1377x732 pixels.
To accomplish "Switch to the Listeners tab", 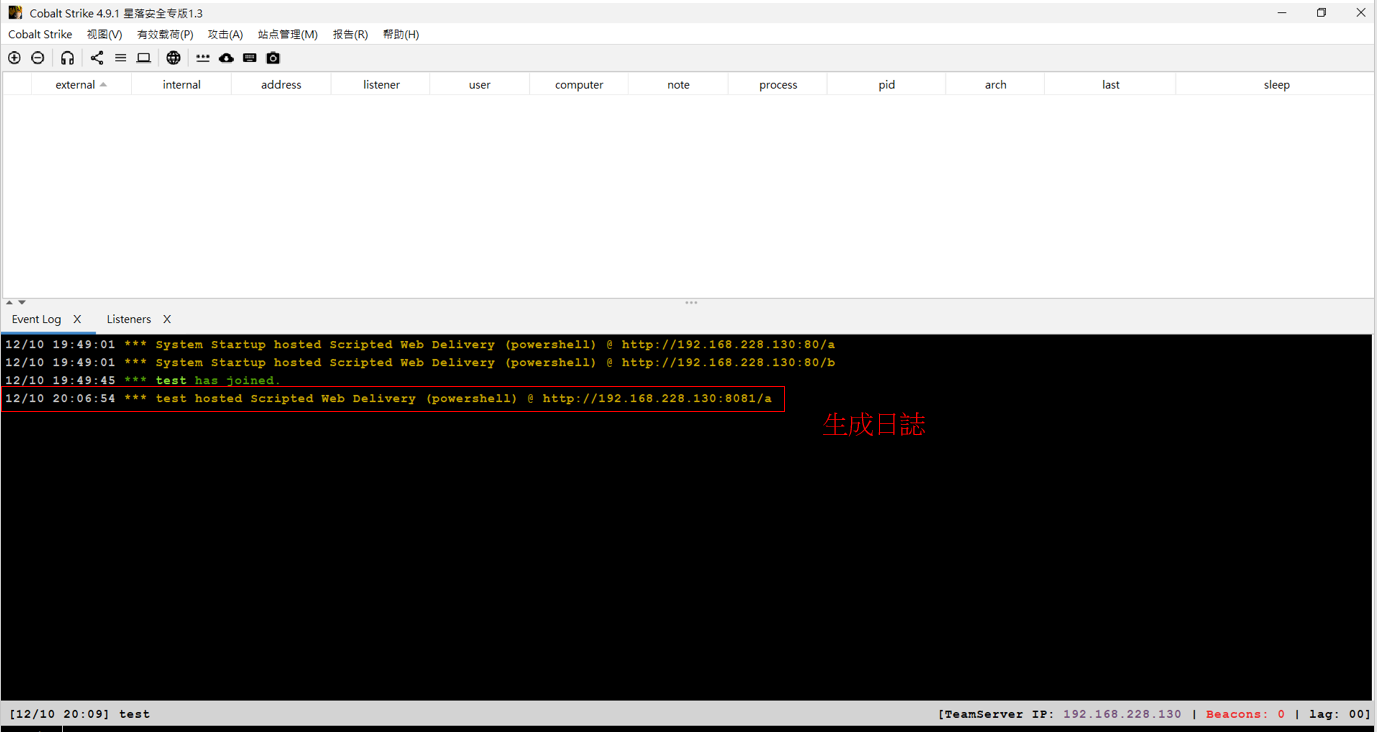I will point(129,319).
